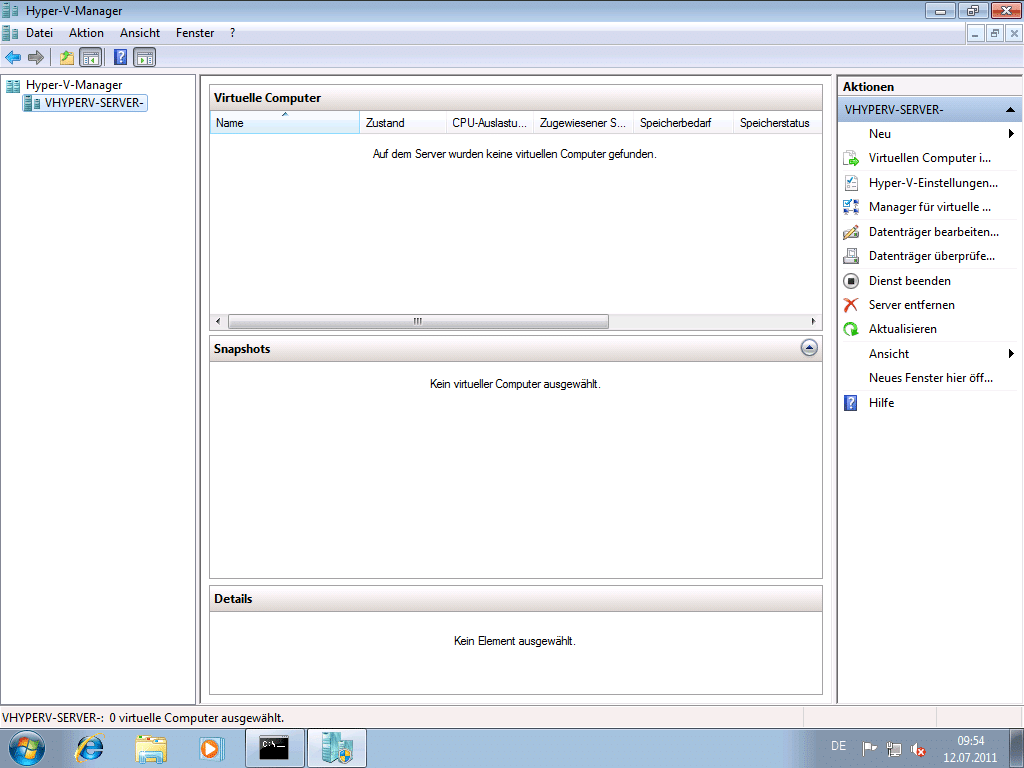Sort by Speicherstatus column header

tap(777, 123)
